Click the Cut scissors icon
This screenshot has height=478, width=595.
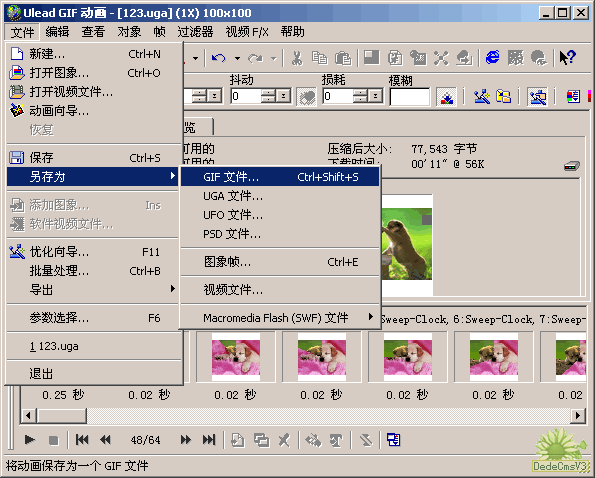(x=297, y=58)
